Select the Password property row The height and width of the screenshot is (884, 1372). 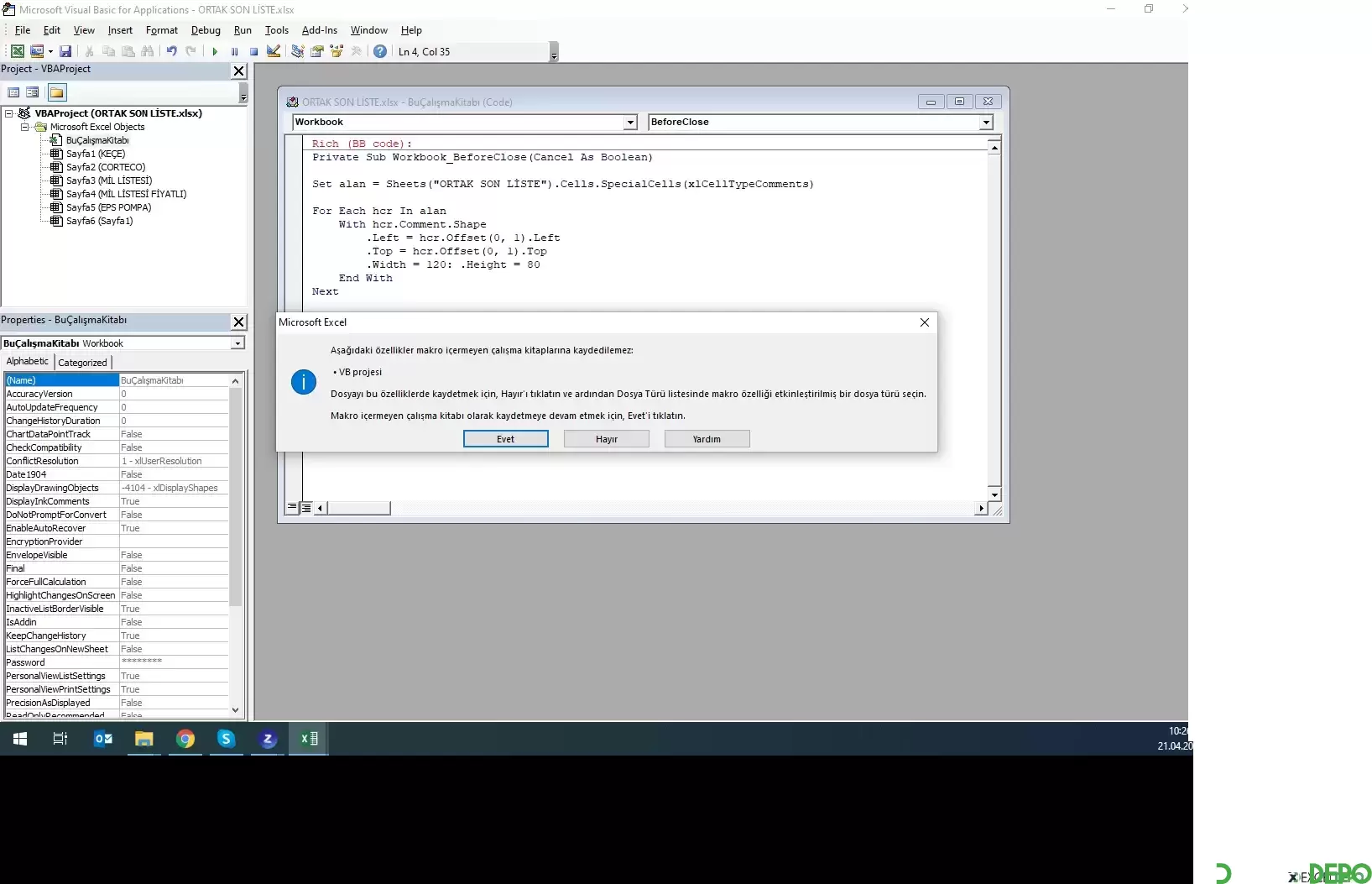(x=117, y=662)
